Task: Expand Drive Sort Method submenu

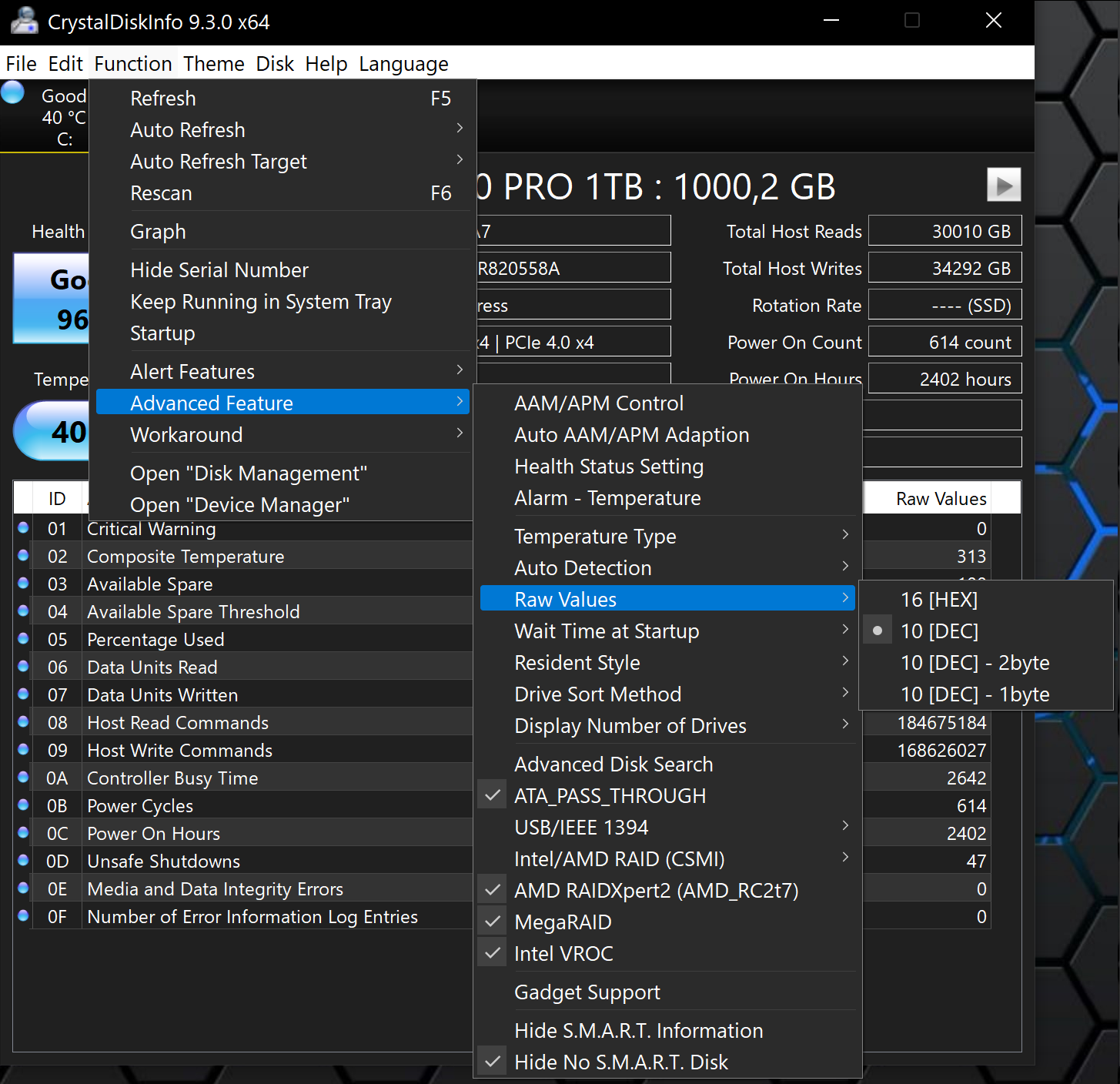Action: point(667,694)
